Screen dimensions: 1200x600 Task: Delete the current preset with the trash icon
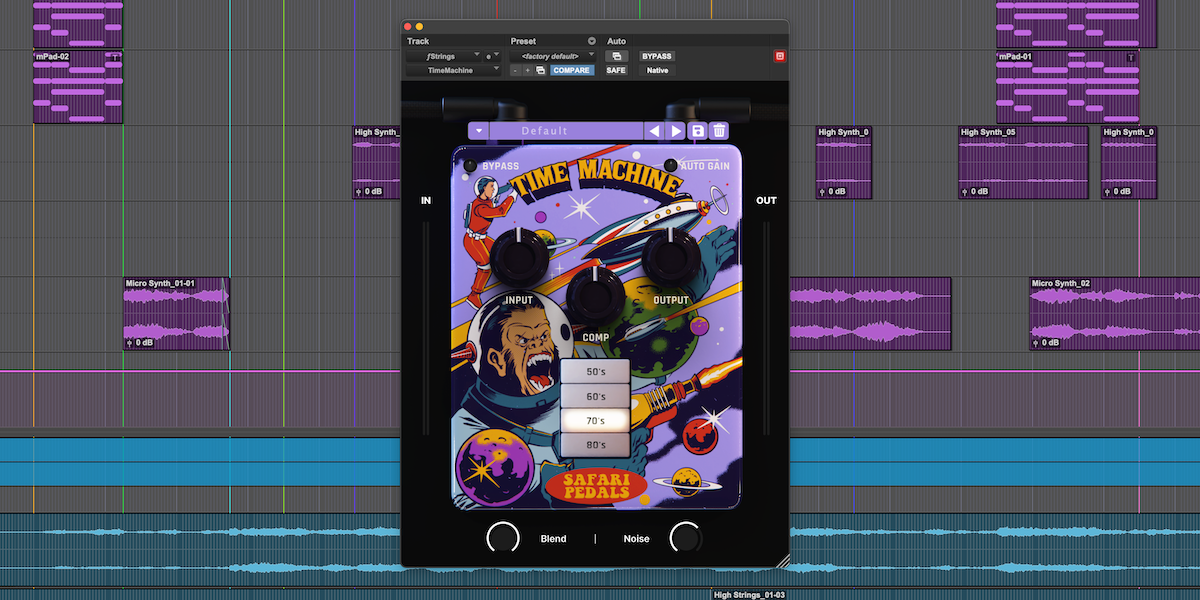[718, 131]
